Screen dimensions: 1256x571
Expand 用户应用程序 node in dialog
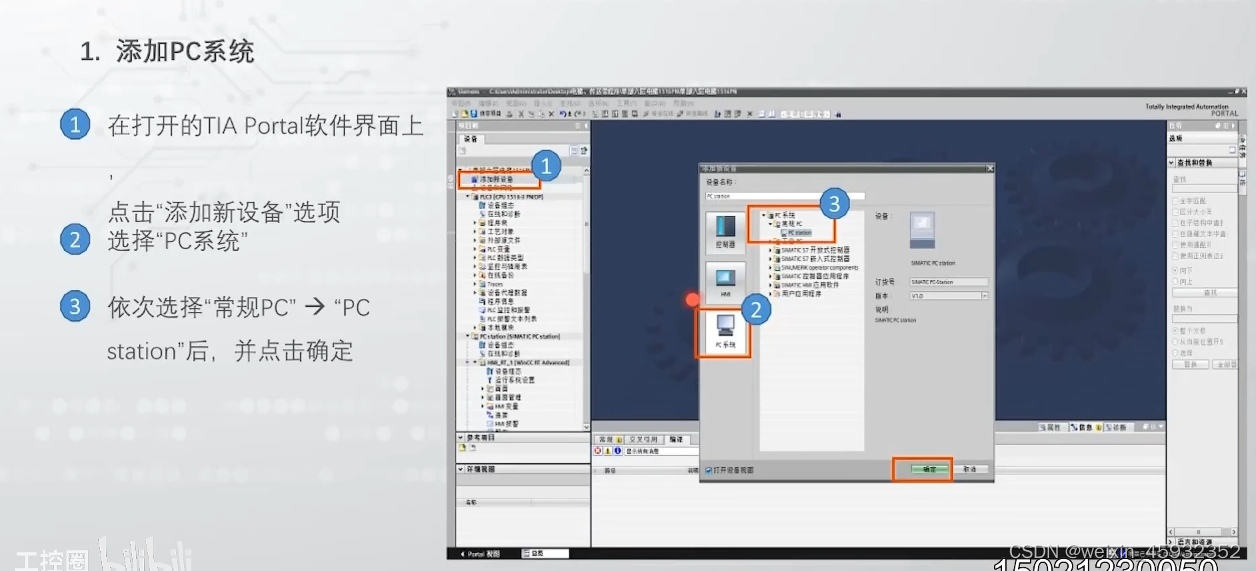(770, 294)
